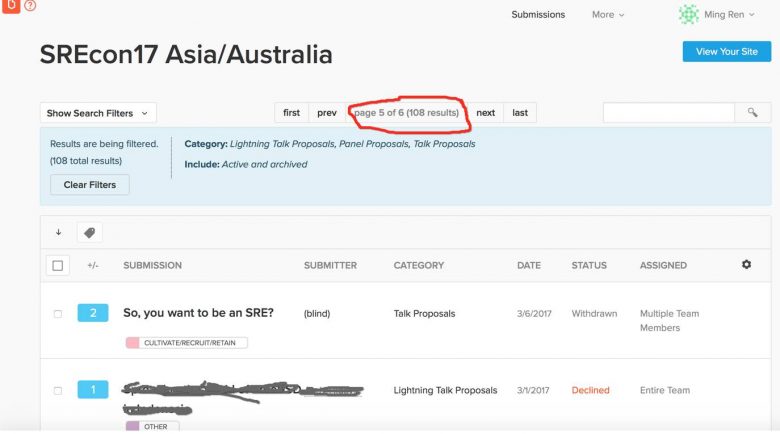Go to the prev results page
780x434 pixels.
(327, 112)
